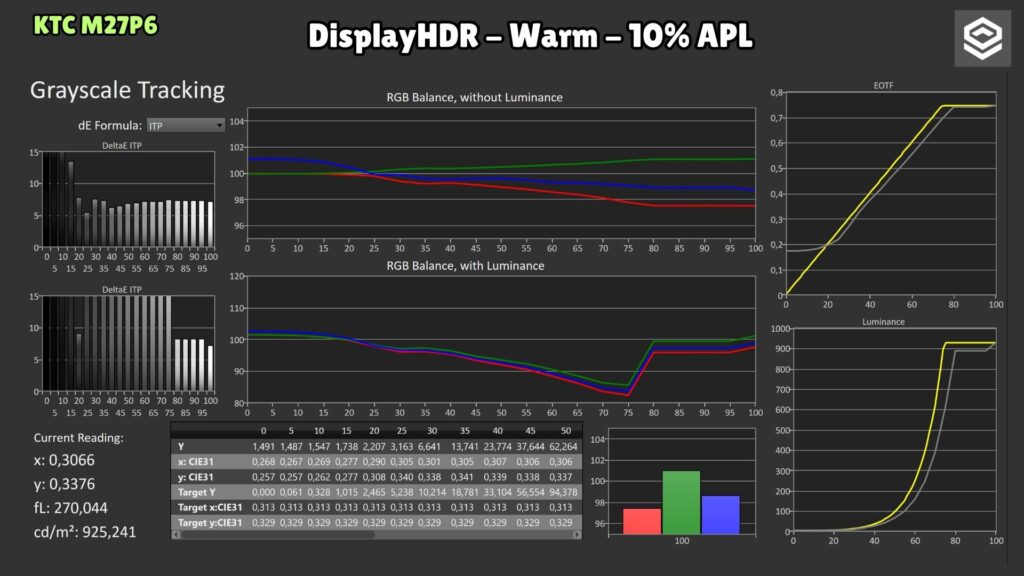The image size is (1024, 576).
Task: Click the KTC M27P6 label
Action: click(95, 25)
